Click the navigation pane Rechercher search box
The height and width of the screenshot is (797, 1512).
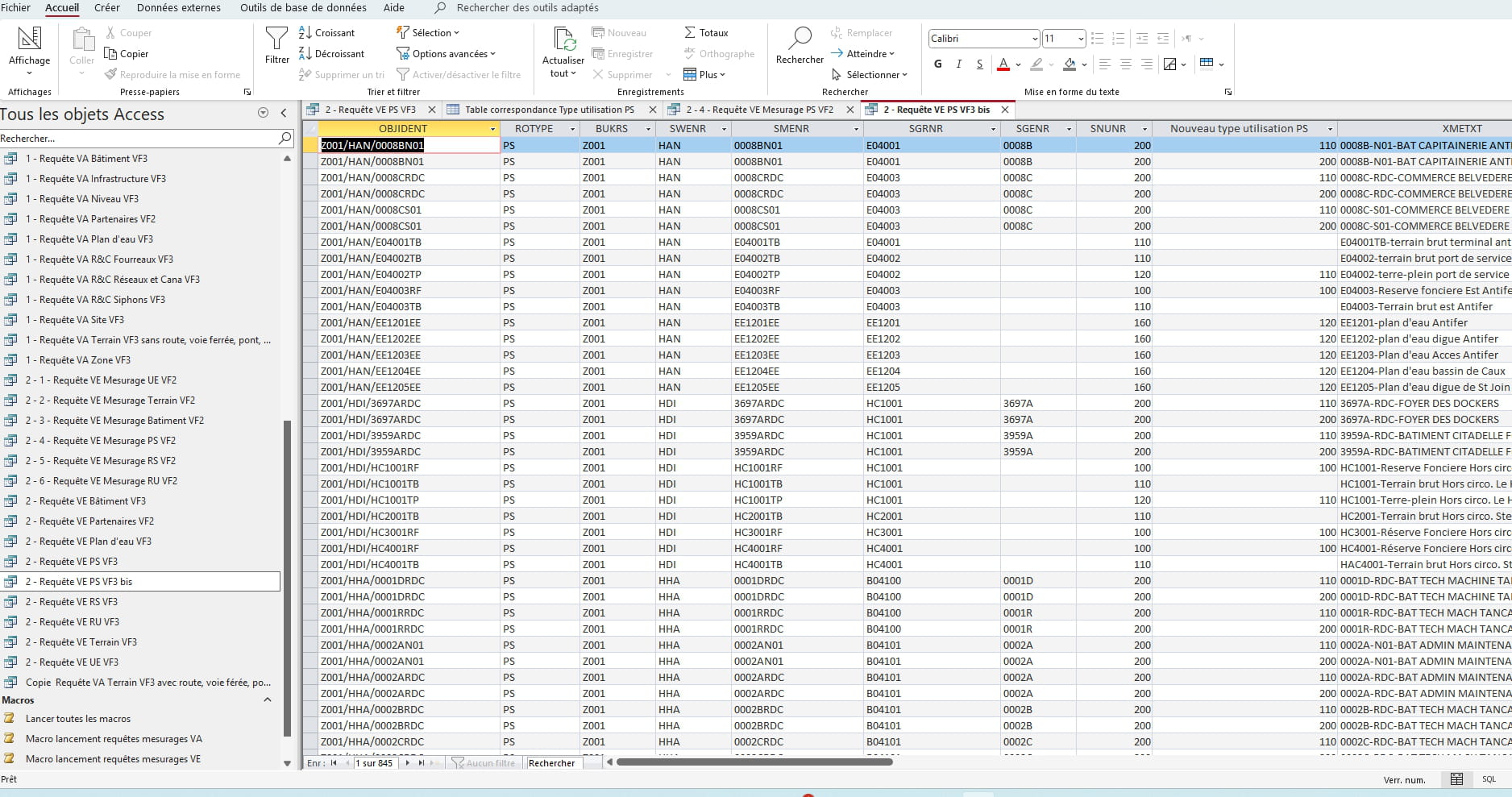137,139
